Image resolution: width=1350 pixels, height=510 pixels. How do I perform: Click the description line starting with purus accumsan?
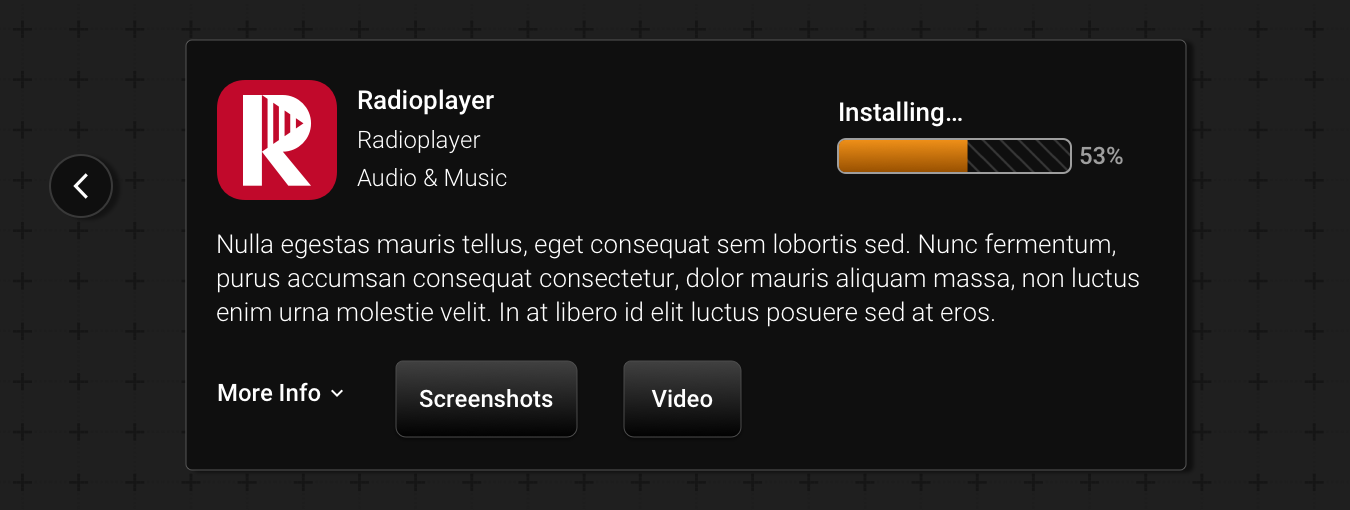(678, 279)
